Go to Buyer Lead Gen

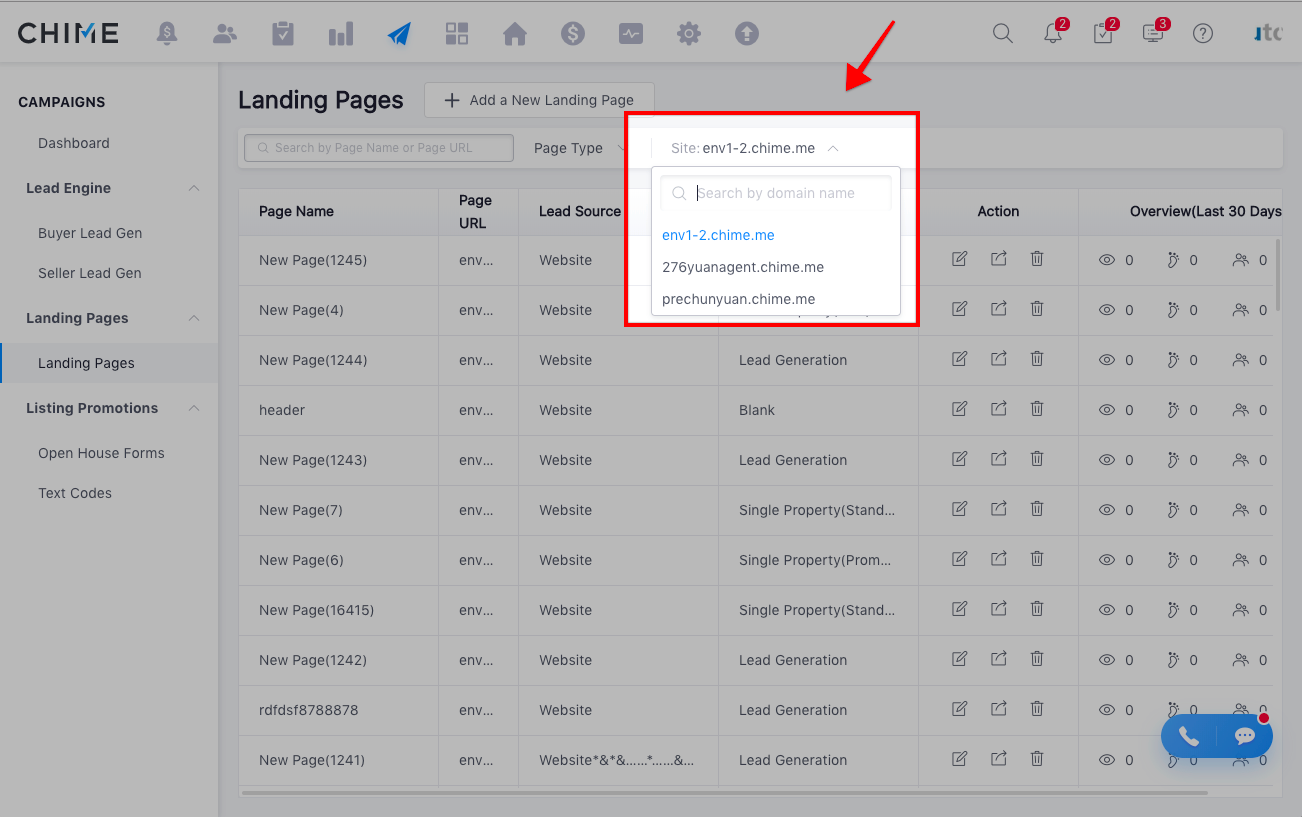[x=90, y=233]
